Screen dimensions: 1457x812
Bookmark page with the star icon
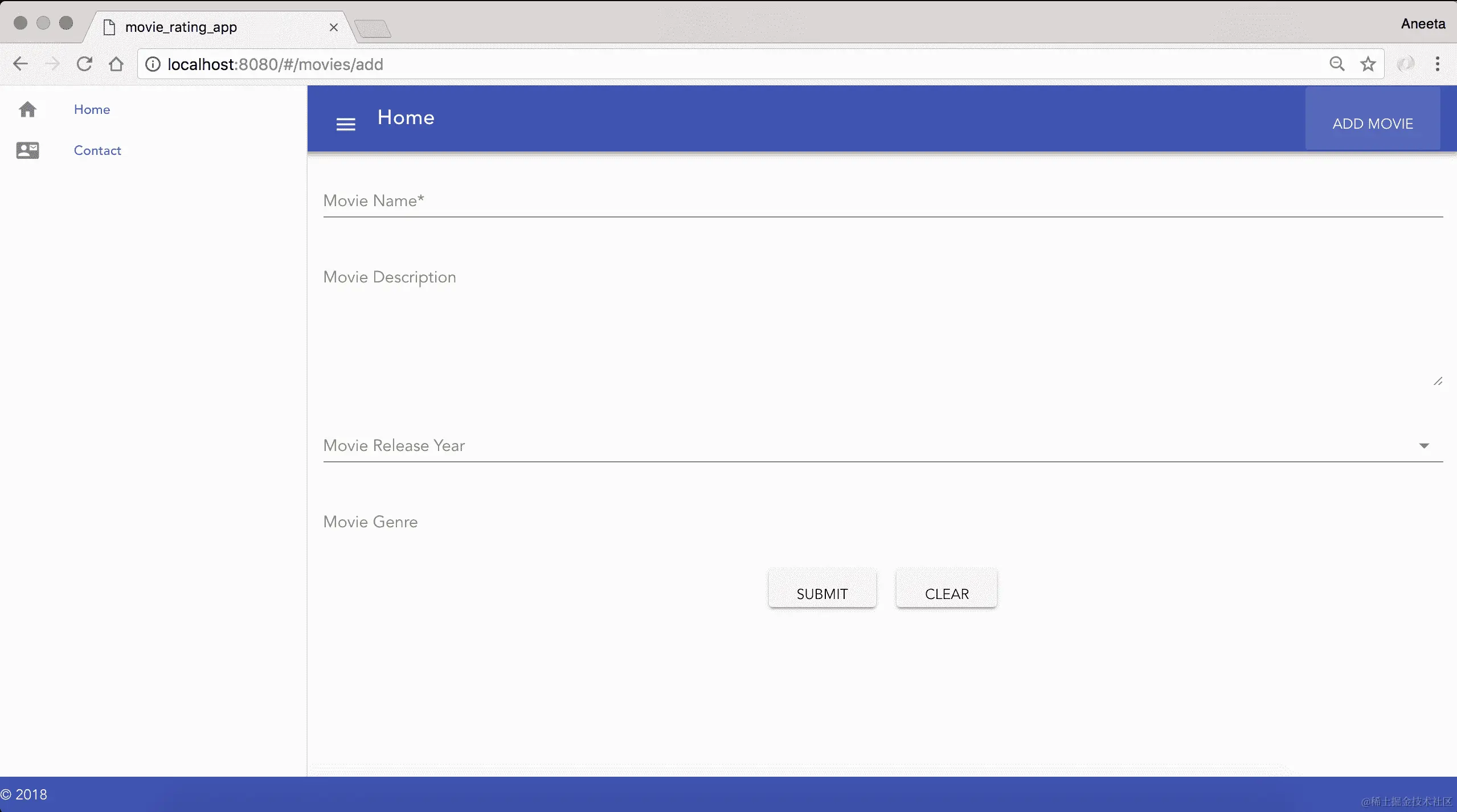[x=1368, y=64]
